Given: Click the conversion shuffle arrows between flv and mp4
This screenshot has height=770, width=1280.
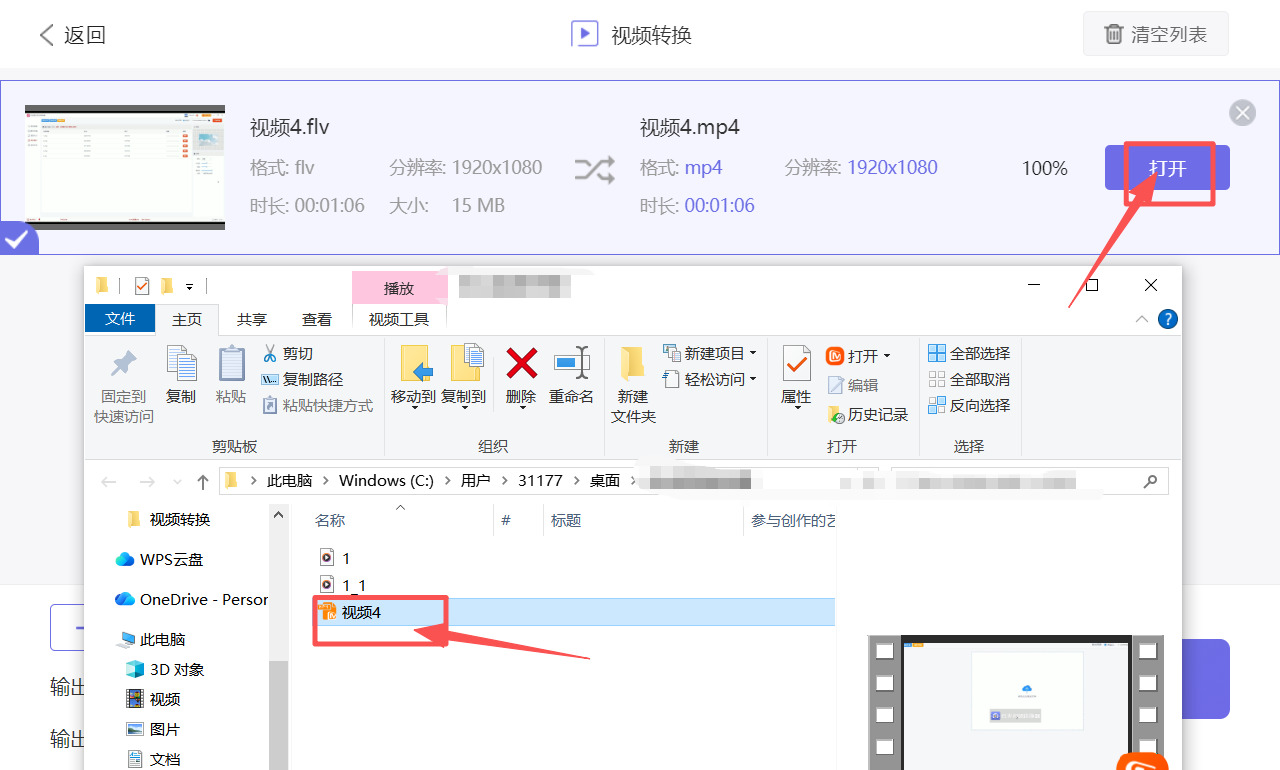Looking at the screenshot, I should (594, 170).
